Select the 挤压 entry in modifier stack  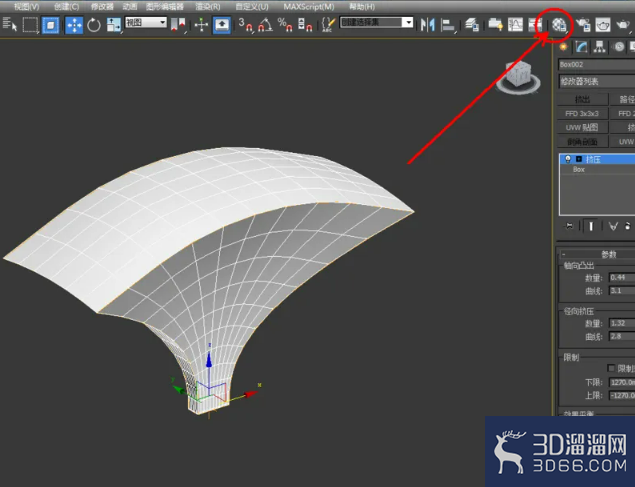[x=598, y=159]
